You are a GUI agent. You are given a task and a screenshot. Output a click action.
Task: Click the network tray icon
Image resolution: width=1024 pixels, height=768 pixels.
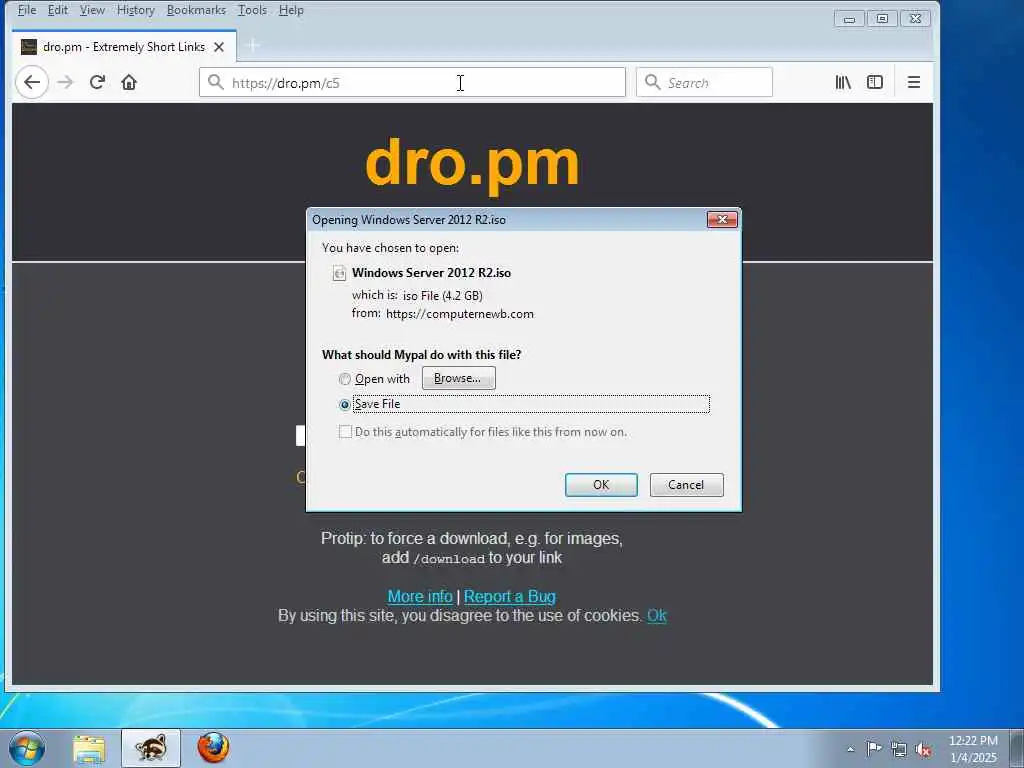[x=899, y=749]
